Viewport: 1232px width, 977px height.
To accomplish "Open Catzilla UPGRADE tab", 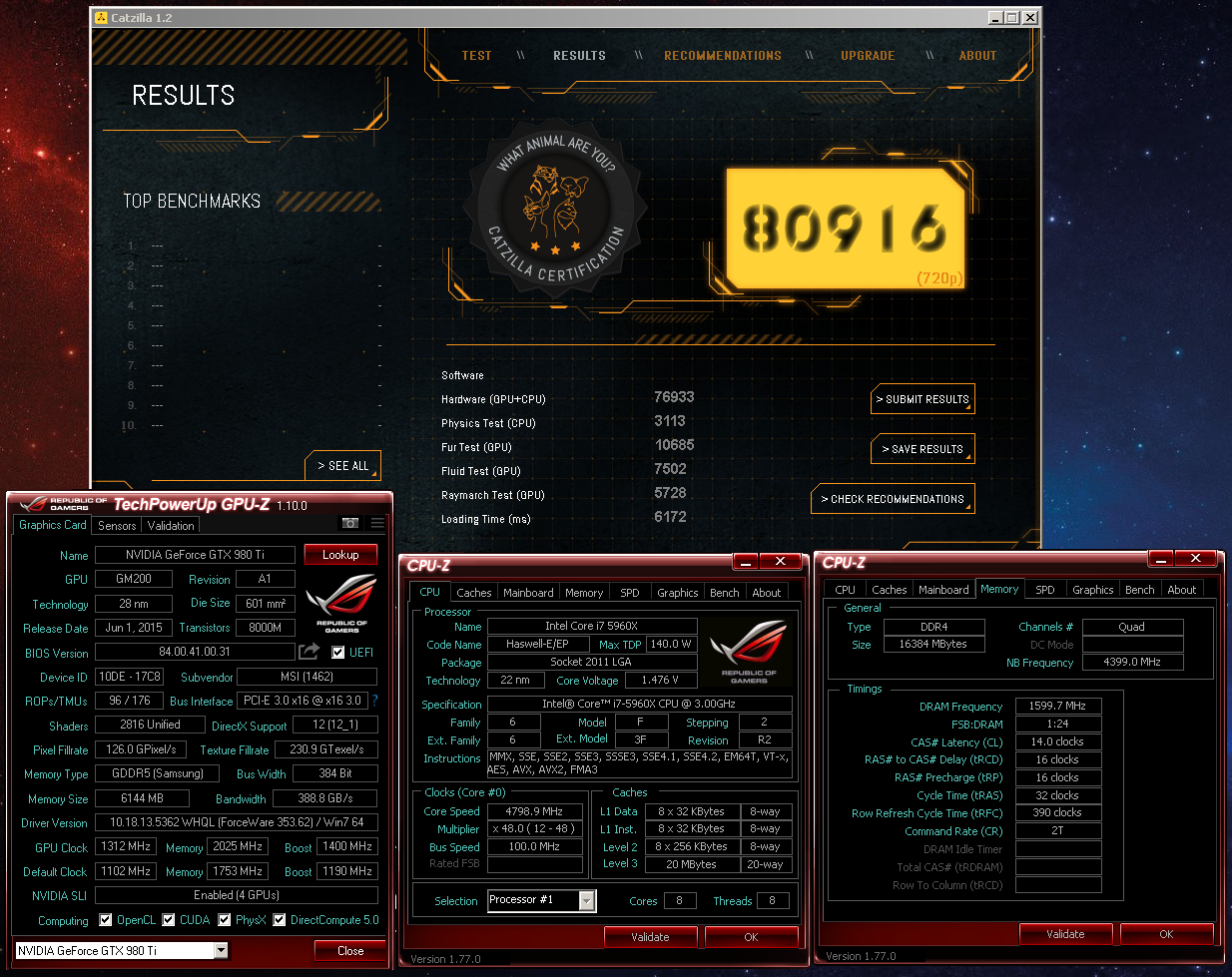I will [x=868, y=56].
